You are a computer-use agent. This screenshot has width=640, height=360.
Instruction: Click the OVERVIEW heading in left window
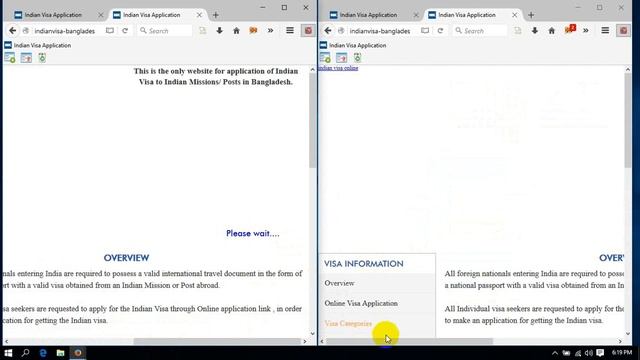coord(126,258)
